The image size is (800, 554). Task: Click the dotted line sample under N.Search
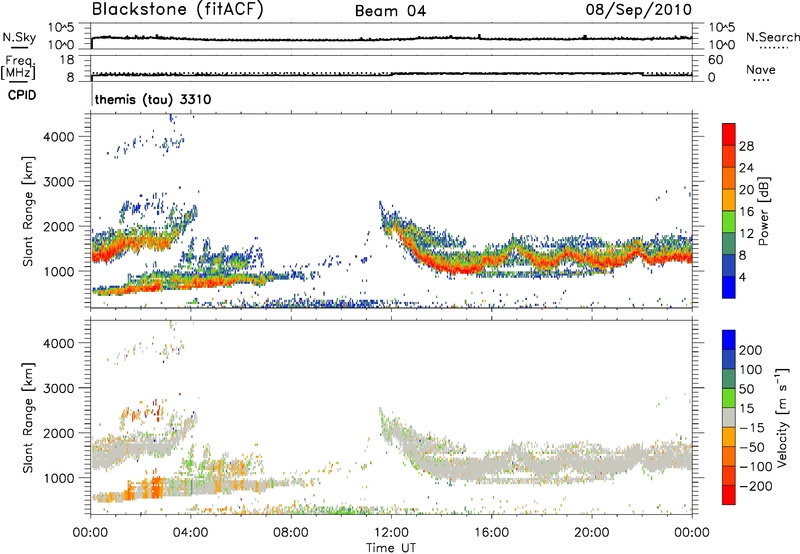(773, 48)
